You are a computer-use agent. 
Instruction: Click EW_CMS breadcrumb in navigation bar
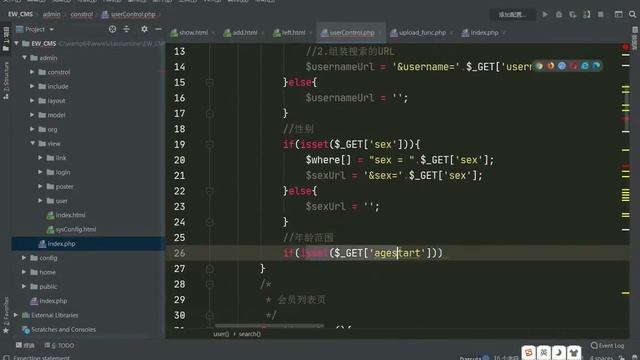tap(20, 14)
